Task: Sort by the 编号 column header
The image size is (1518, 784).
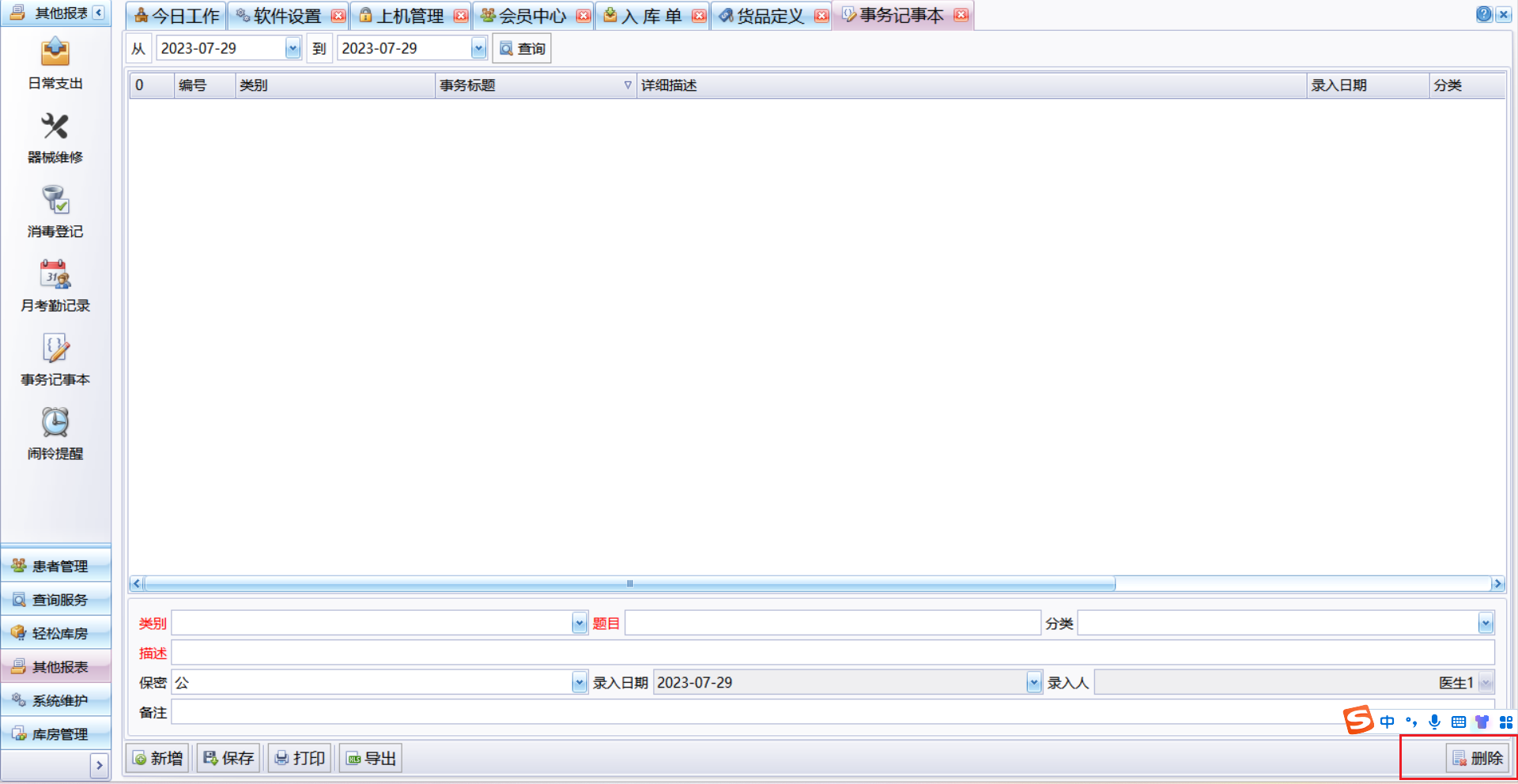Action: (205, 85)
